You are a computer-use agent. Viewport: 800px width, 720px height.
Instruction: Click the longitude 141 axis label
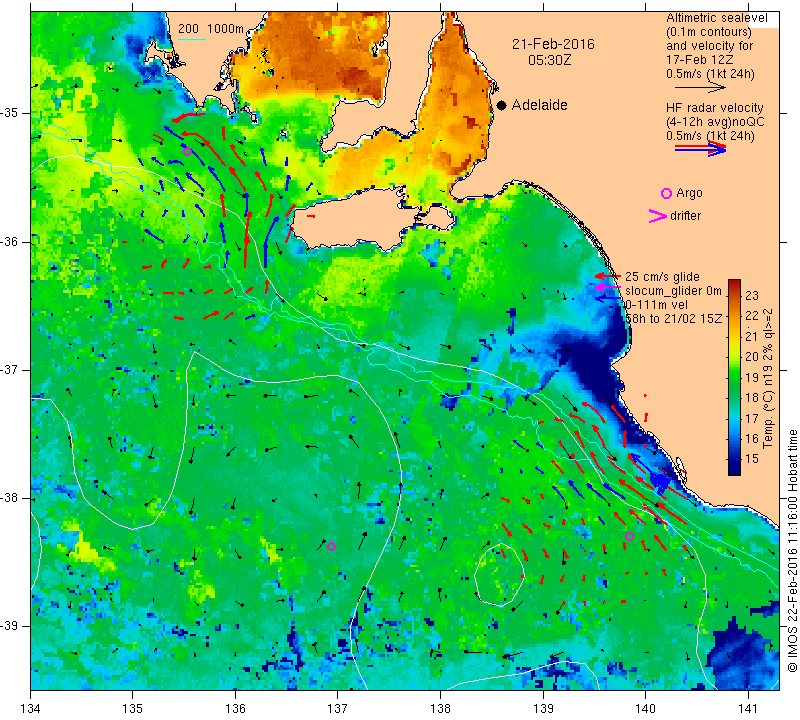click(748, 708)
